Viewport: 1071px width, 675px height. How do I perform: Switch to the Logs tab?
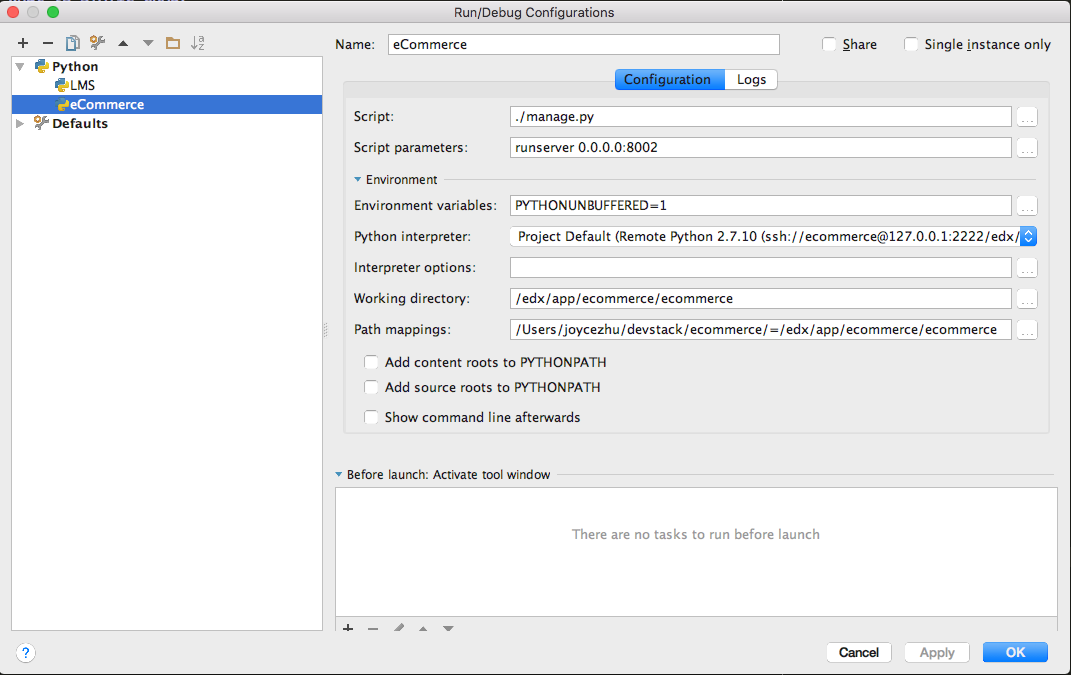pos(751,80)
